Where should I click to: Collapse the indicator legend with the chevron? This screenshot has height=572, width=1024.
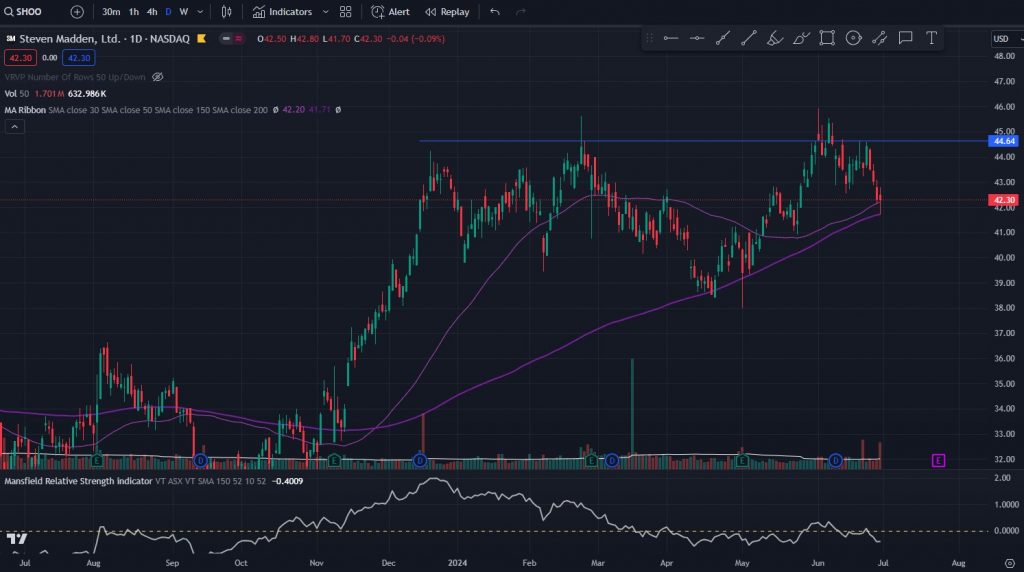click(14, 127)
